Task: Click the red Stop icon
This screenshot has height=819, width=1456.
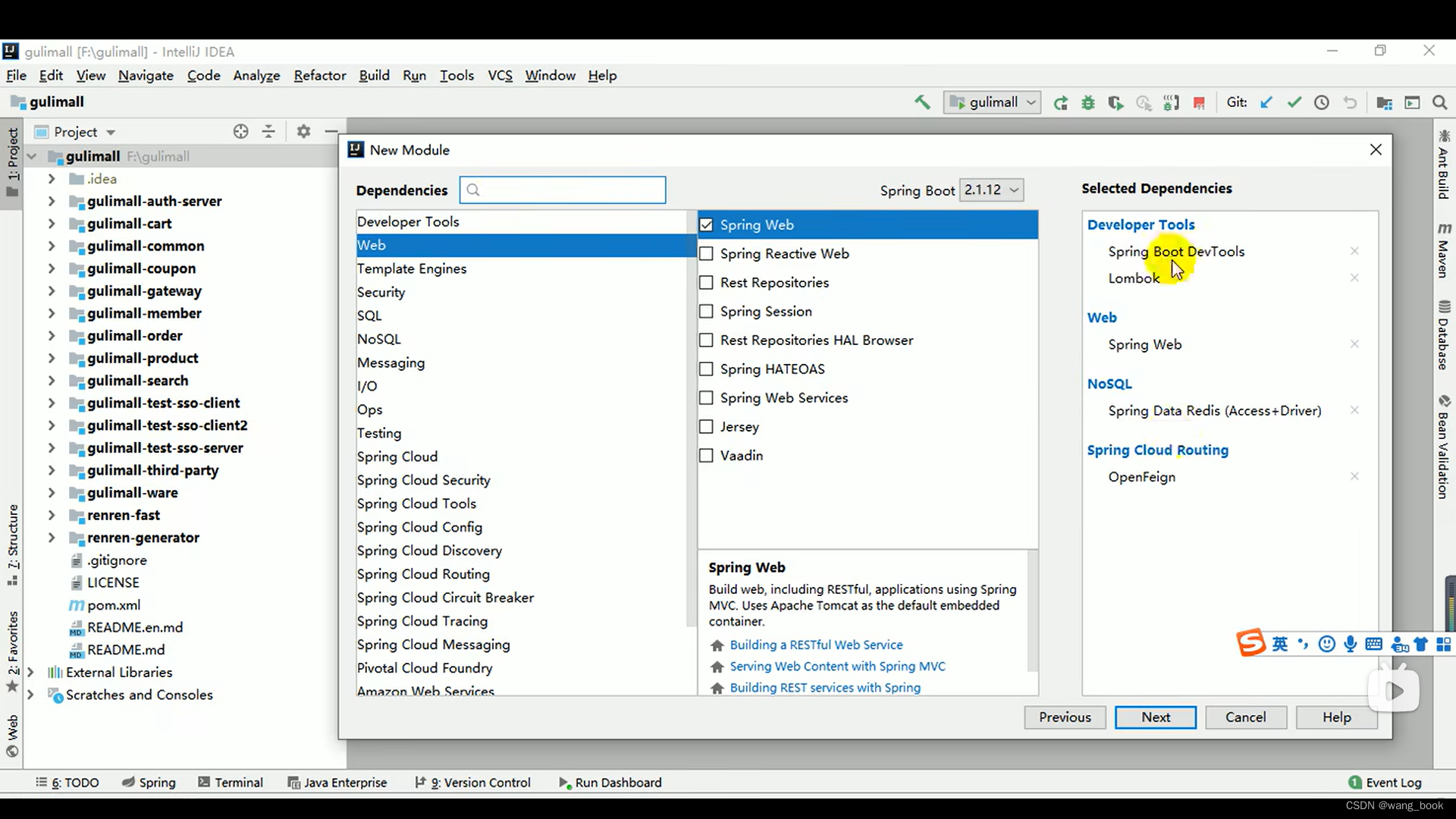Action: pos(1199,103)
